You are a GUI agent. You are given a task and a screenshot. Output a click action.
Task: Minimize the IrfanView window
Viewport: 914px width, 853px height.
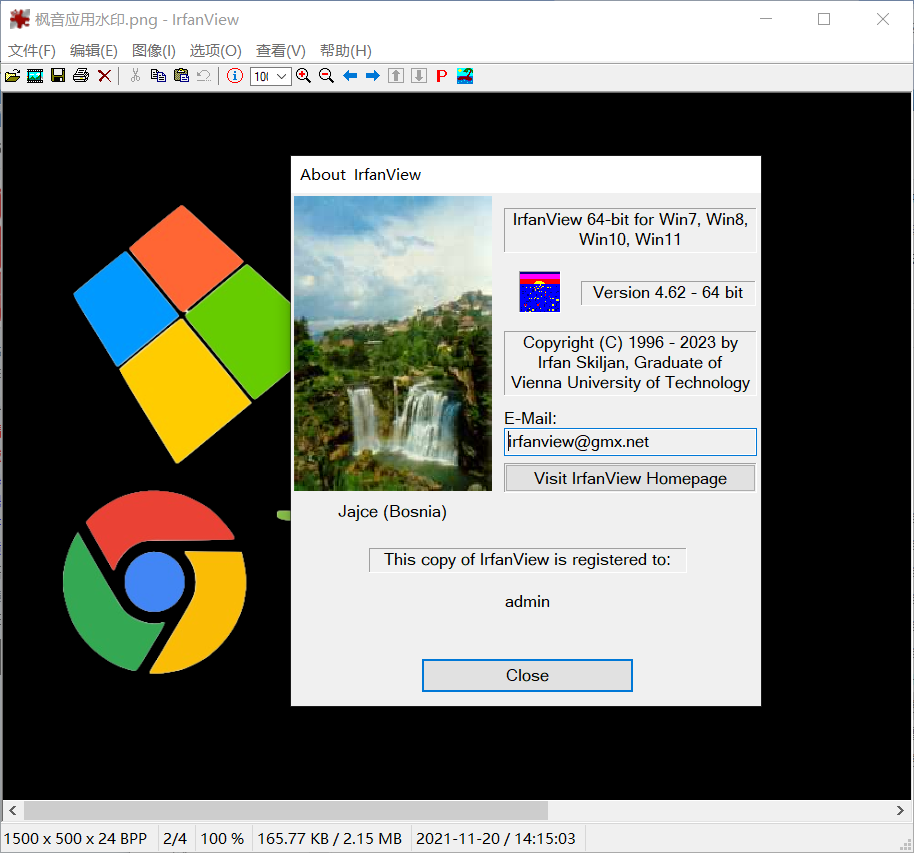point(766,19)
